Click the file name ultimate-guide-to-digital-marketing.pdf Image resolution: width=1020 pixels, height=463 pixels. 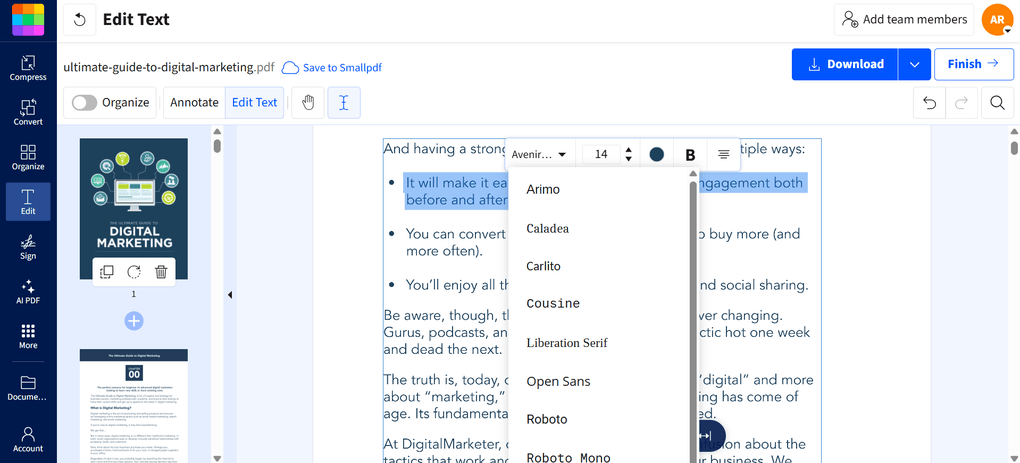(169, 67)
